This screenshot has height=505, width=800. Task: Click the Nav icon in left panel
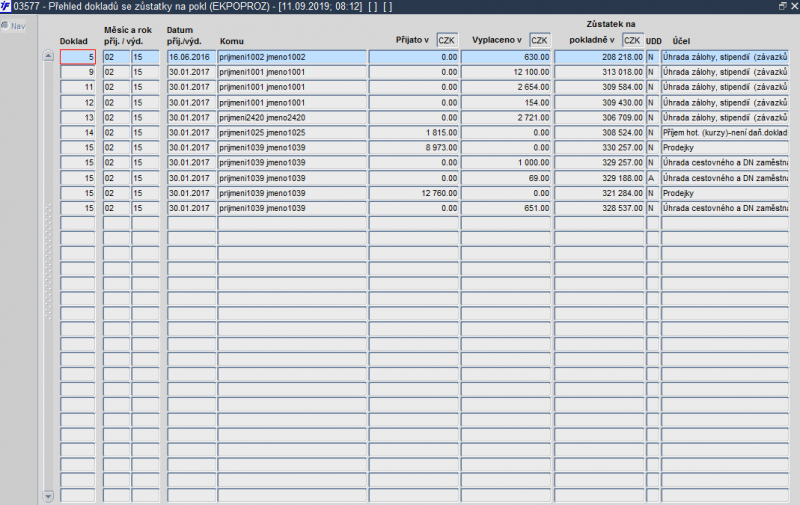click(x=5, y=26)
